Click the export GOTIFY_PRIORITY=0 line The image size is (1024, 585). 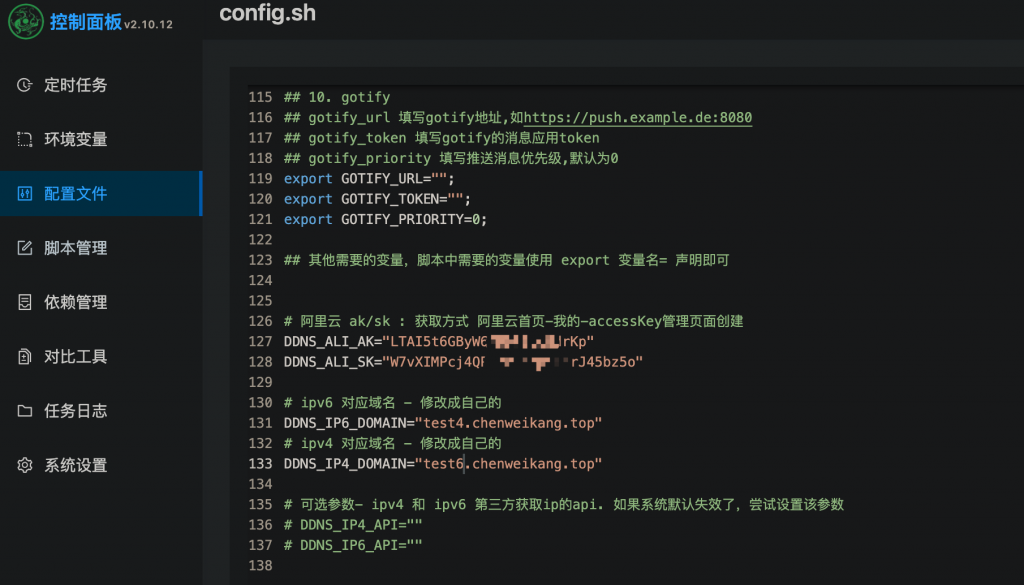tap(385, 219)
